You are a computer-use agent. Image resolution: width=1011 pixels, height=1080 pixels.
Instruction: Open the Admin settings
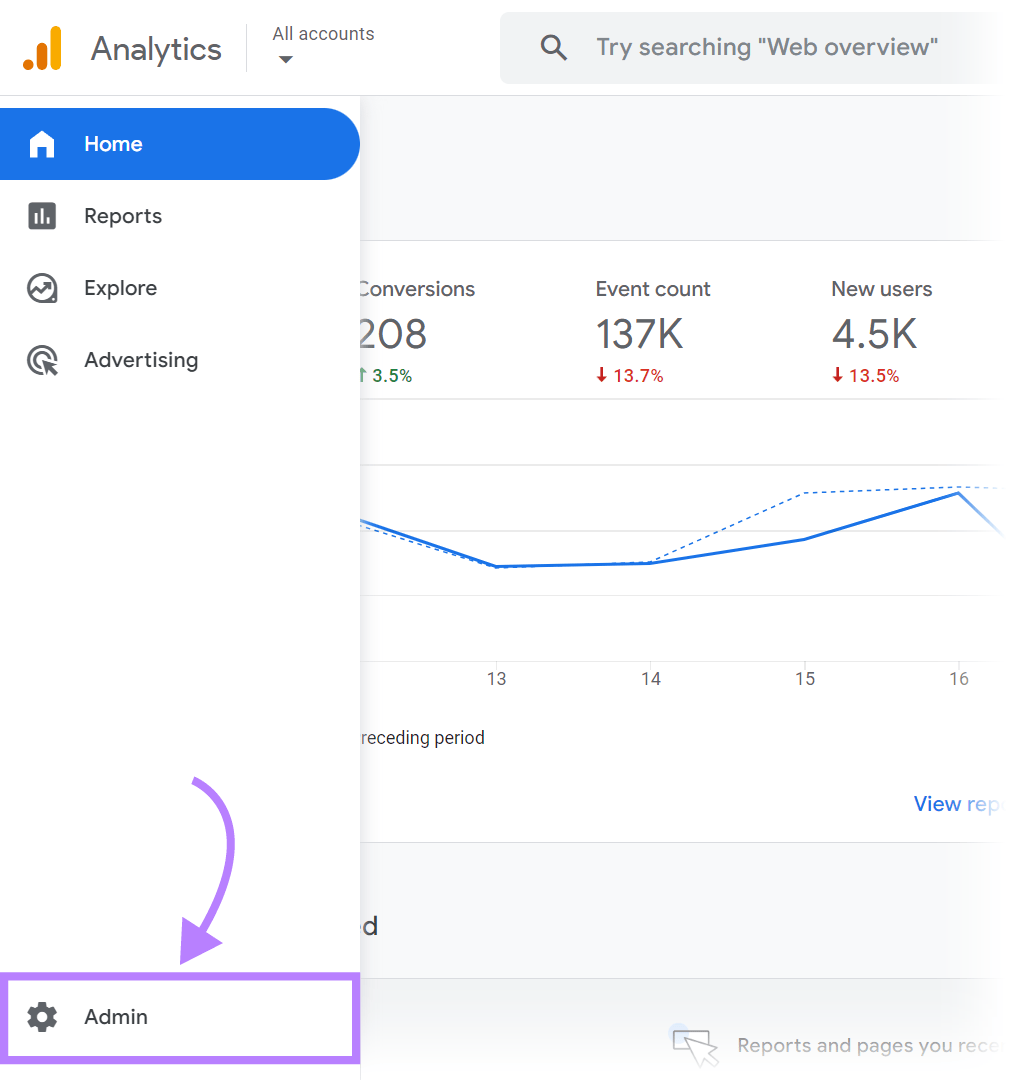point(115,1017)
